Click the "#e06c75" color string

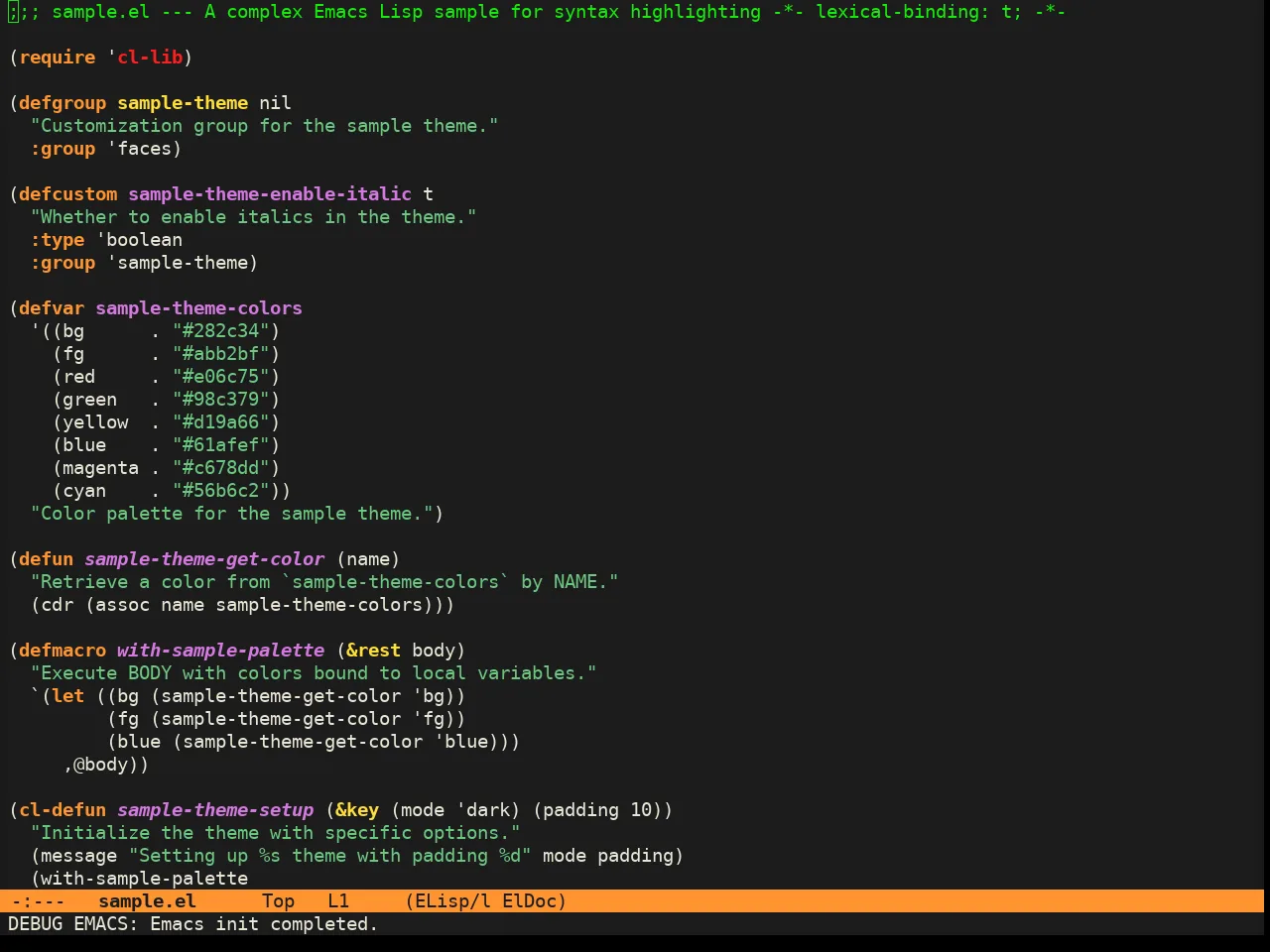(220, 377)
